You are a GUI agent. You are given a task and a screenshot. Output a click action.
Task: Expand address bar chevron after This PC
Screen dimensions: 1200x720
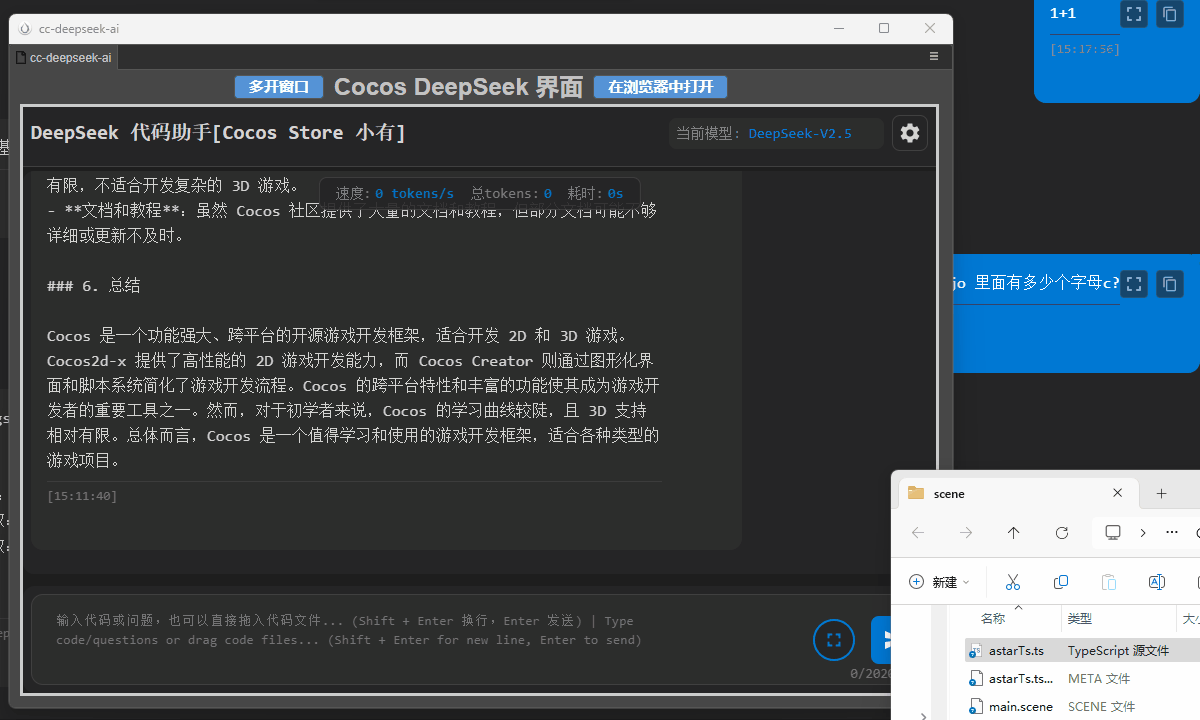pos(1142,533)
